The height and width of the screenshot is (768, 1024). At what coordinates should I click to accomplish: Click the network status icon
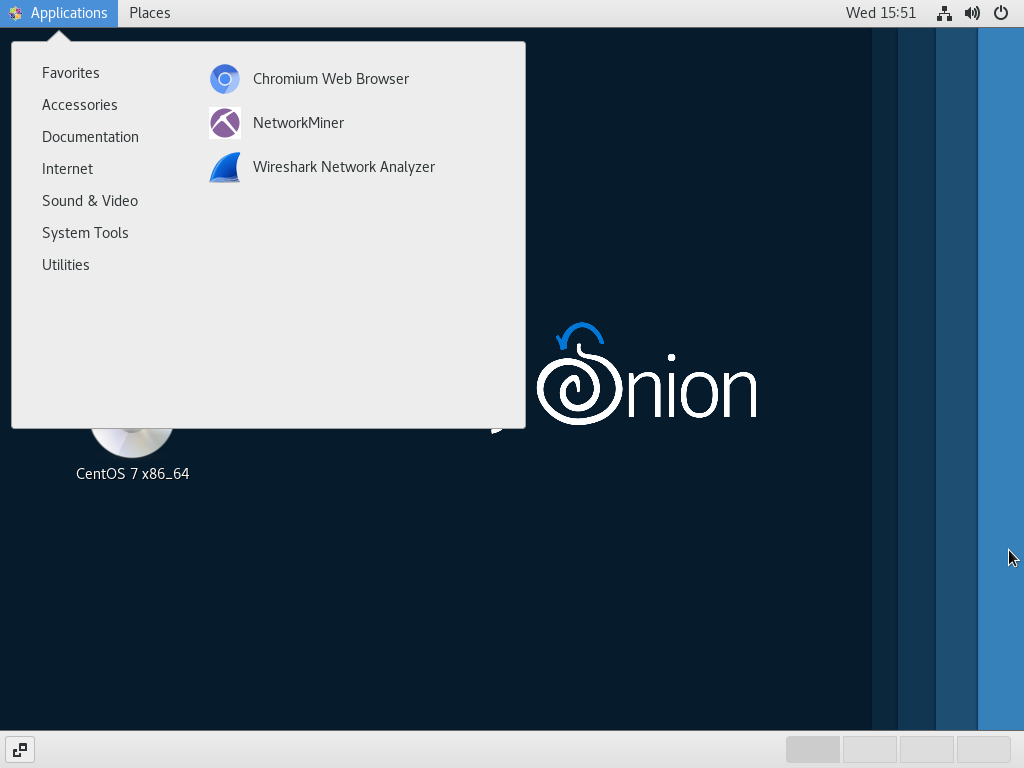944,13
